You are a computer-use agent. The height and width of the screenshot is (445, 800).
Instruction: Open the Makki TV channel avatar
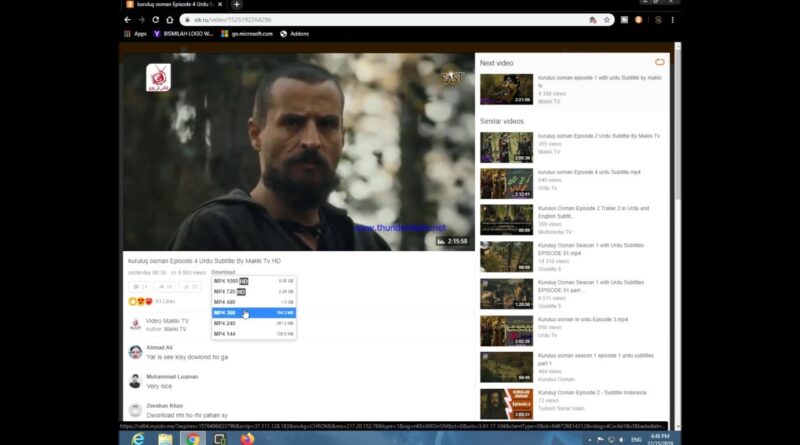135,325
